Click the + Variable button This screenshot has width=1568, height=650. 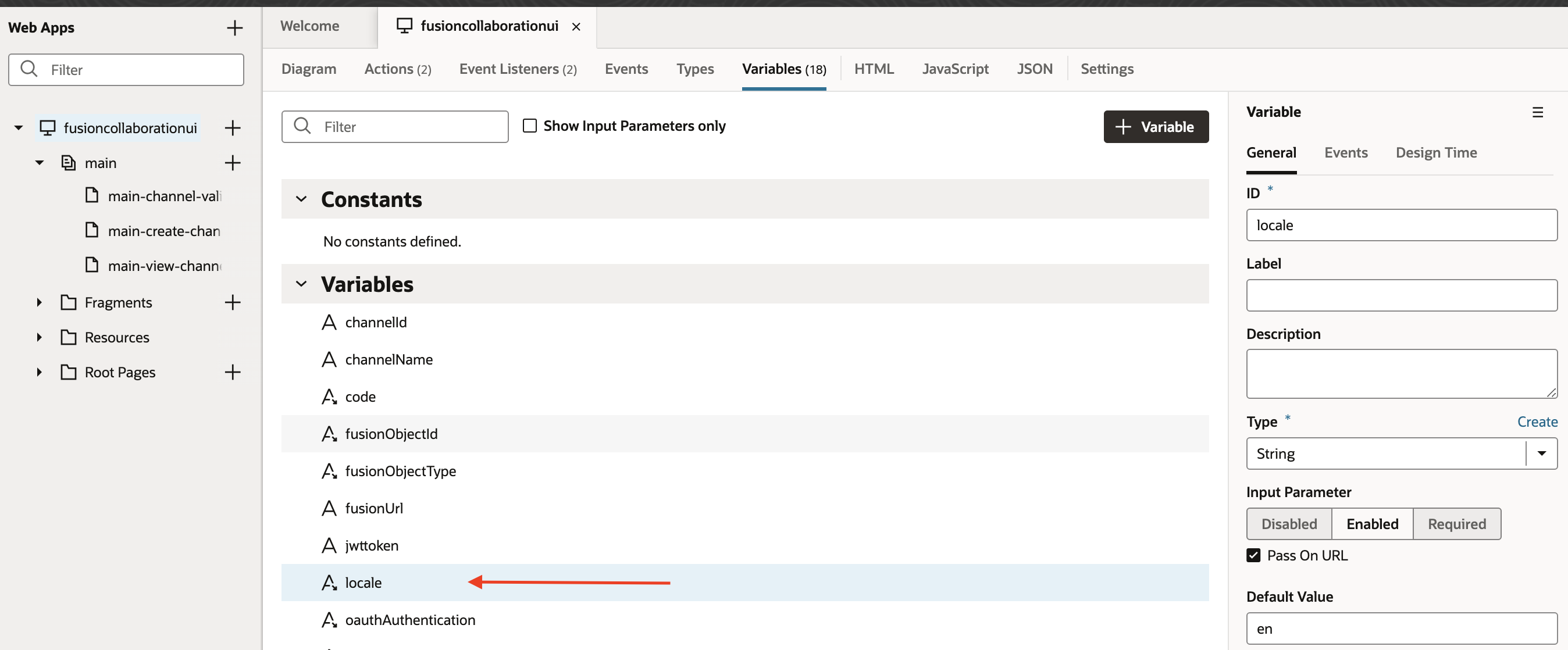tap(1155, 127)
